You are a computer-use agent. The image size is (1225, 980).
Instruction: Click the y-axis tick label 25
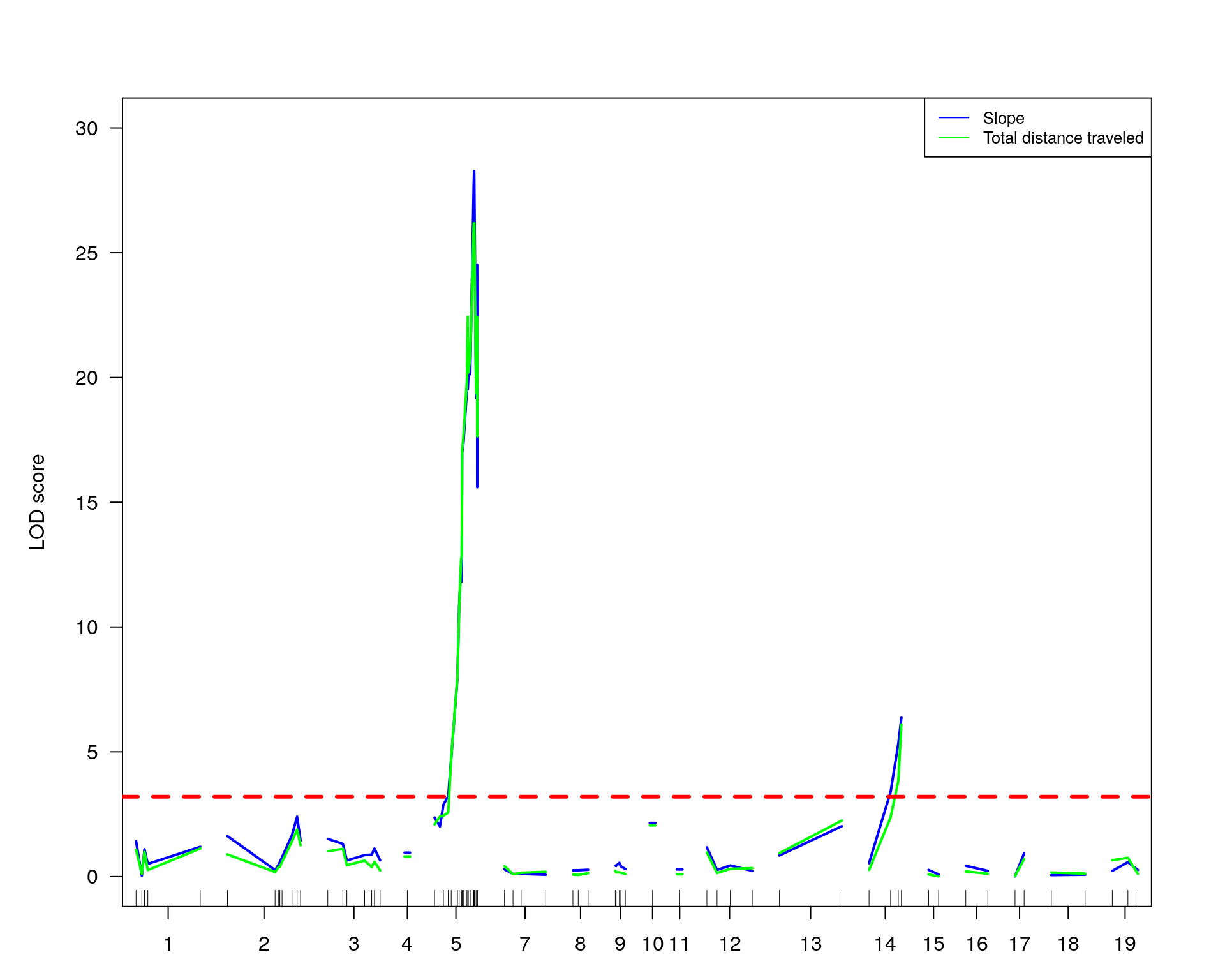(87, 253)
